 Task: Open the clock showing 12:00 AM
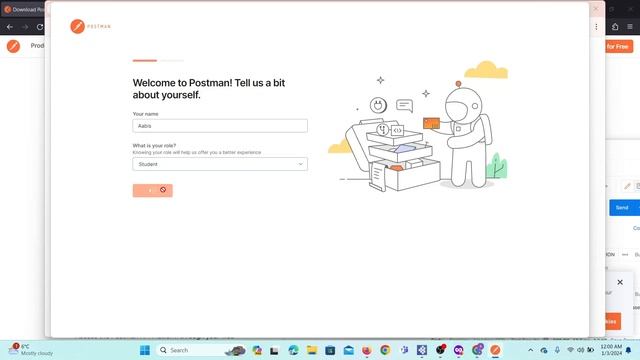611,350
